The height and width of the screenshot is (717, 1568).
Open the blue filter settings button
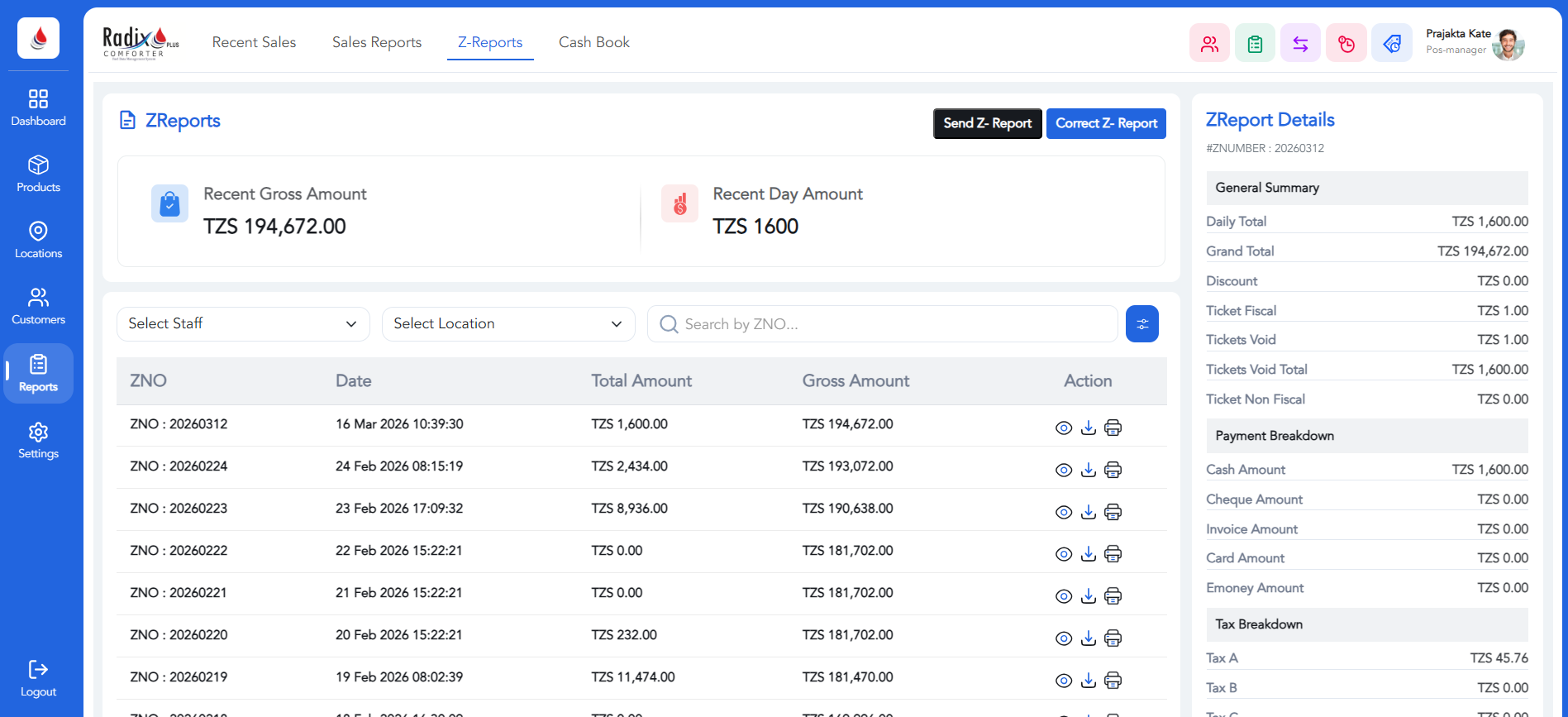pyautogui.click(x=1141, y=324)
